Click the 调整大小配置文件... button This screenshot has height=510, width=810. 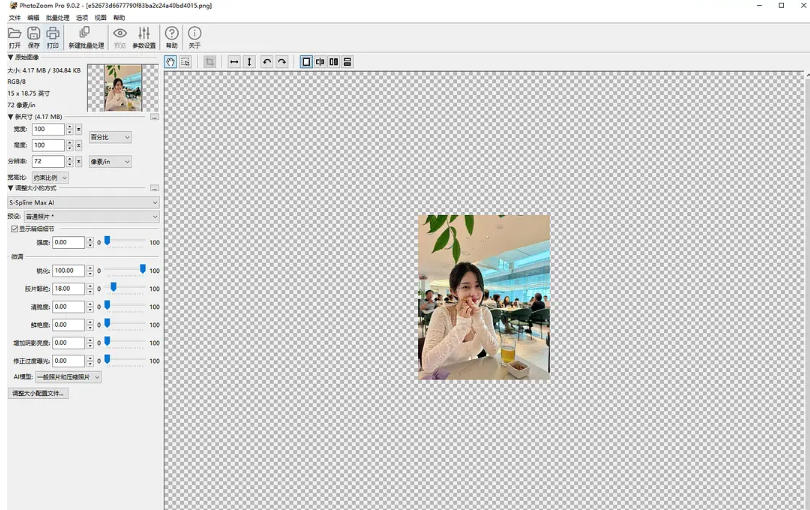[38, 394]
